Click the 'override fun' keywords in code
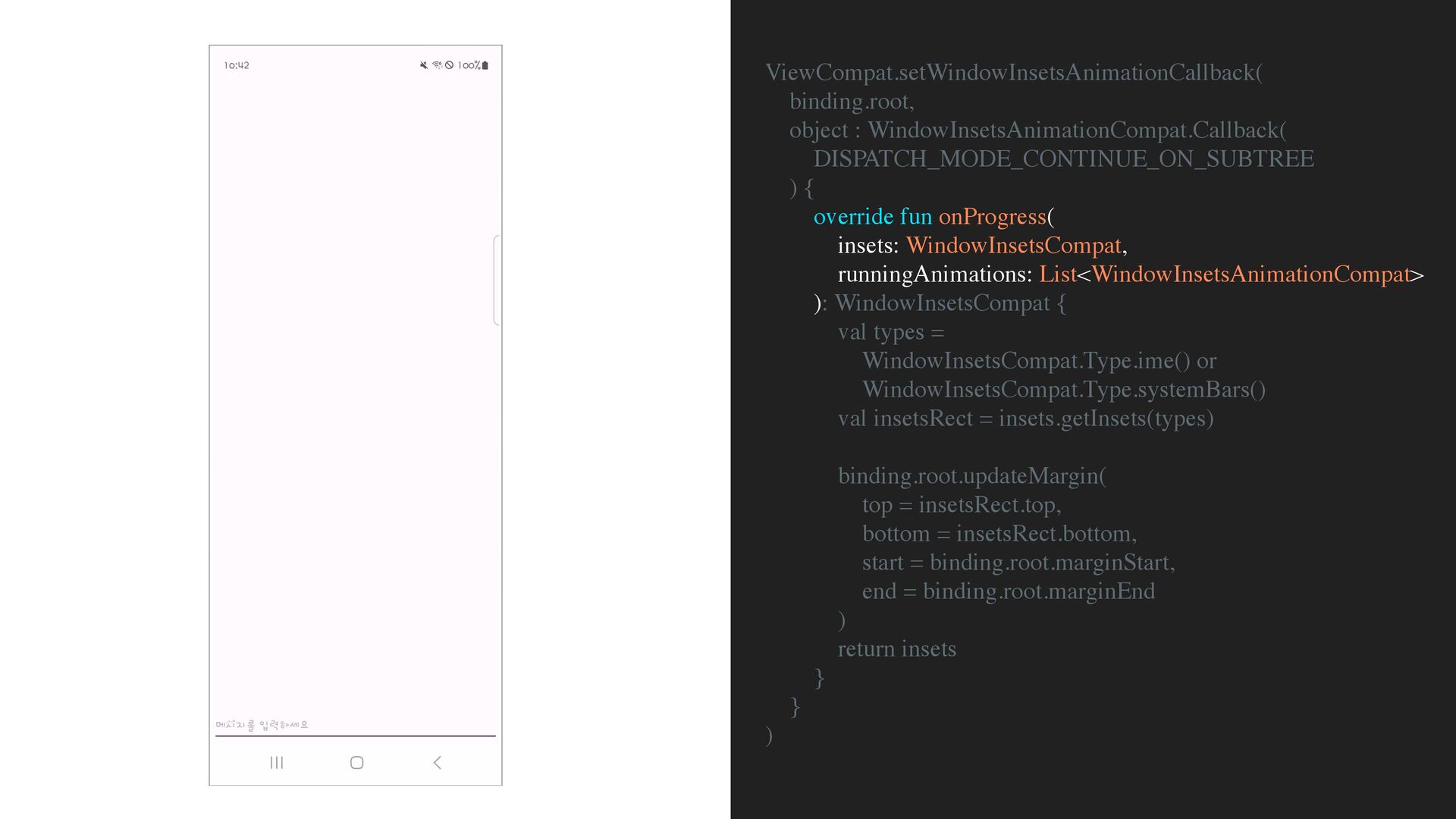This screenshot has height=819, width=1456. click(x=873, y=217)
